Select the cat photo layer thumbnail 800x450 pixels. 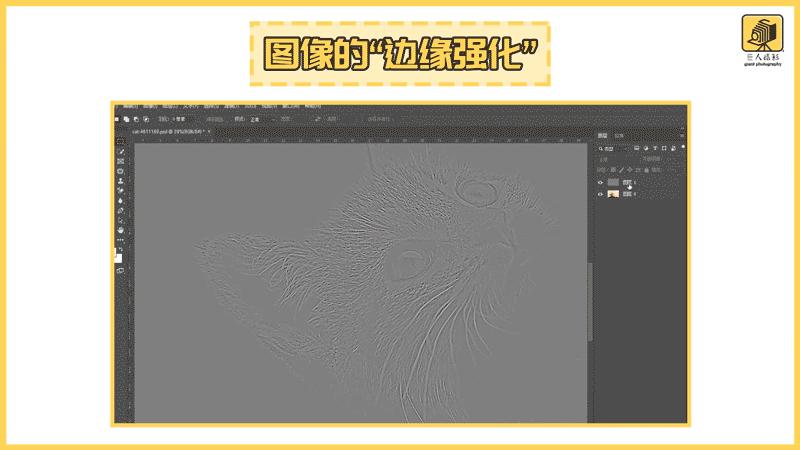coord(613,194)
